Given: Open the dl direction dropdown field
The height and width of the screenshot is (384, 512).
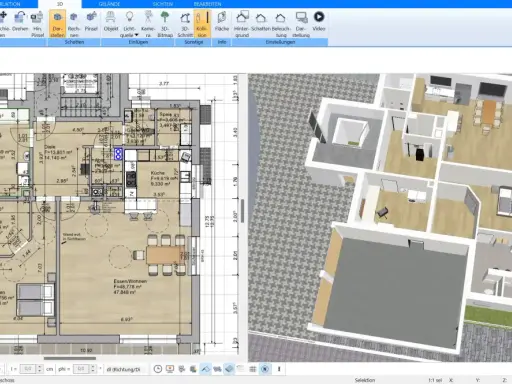Looking at the screenshot, I should coord(127,369).
